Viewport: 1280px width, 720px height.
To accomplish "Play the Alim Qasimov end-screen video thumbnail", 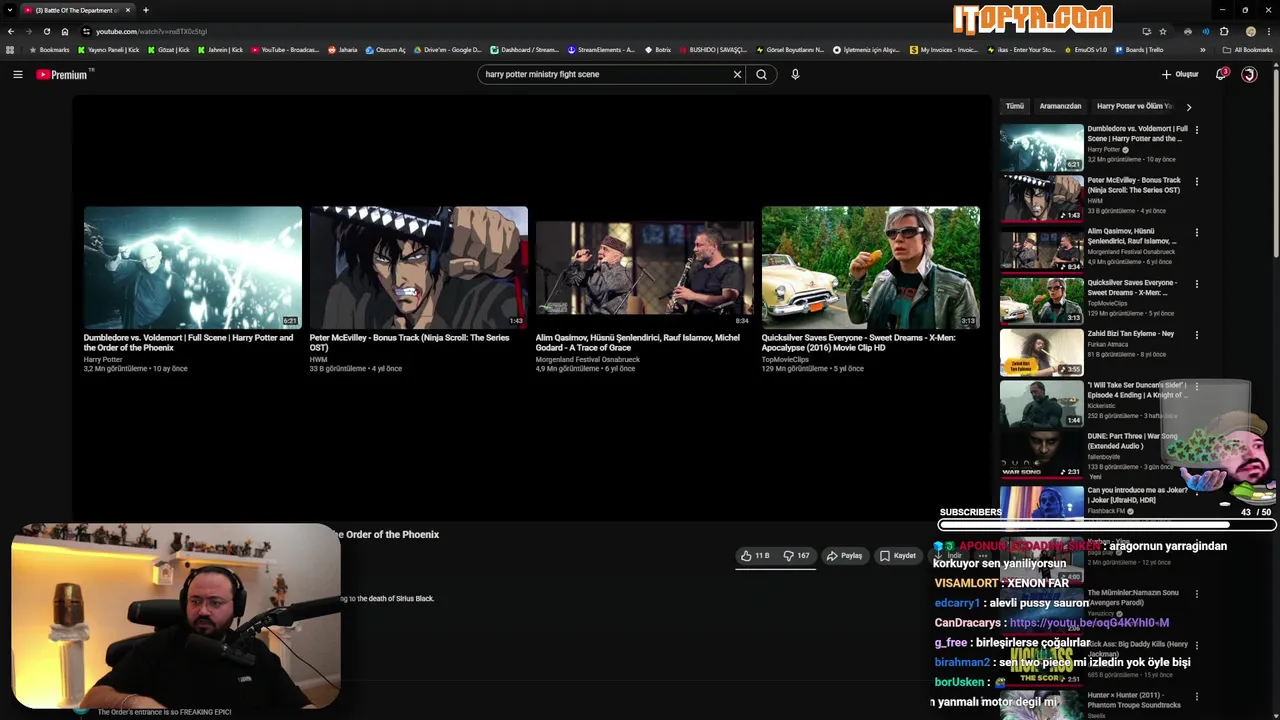I will (645, 267).
